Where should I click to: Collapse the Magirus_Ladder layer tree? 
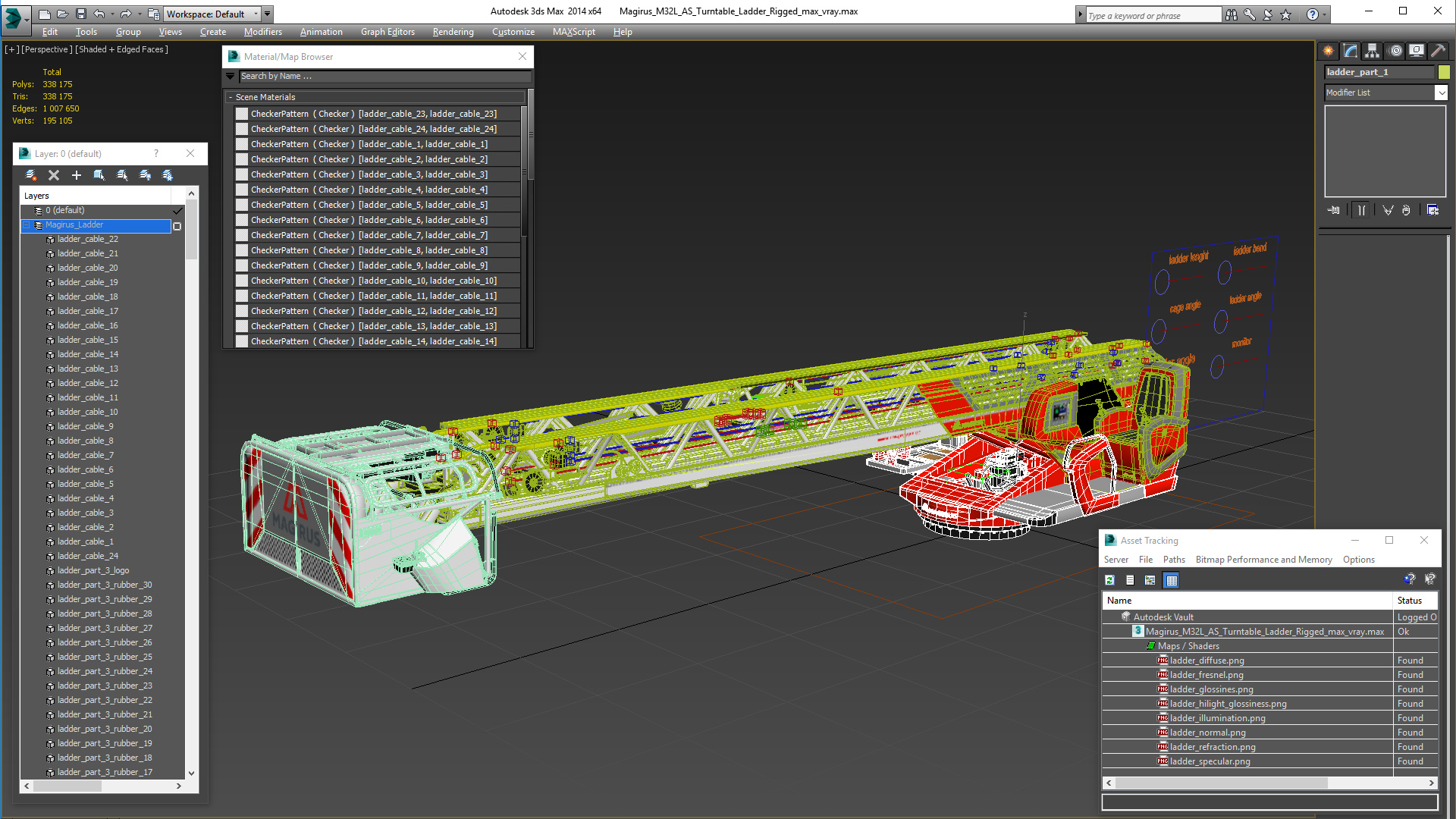[27, 225]
